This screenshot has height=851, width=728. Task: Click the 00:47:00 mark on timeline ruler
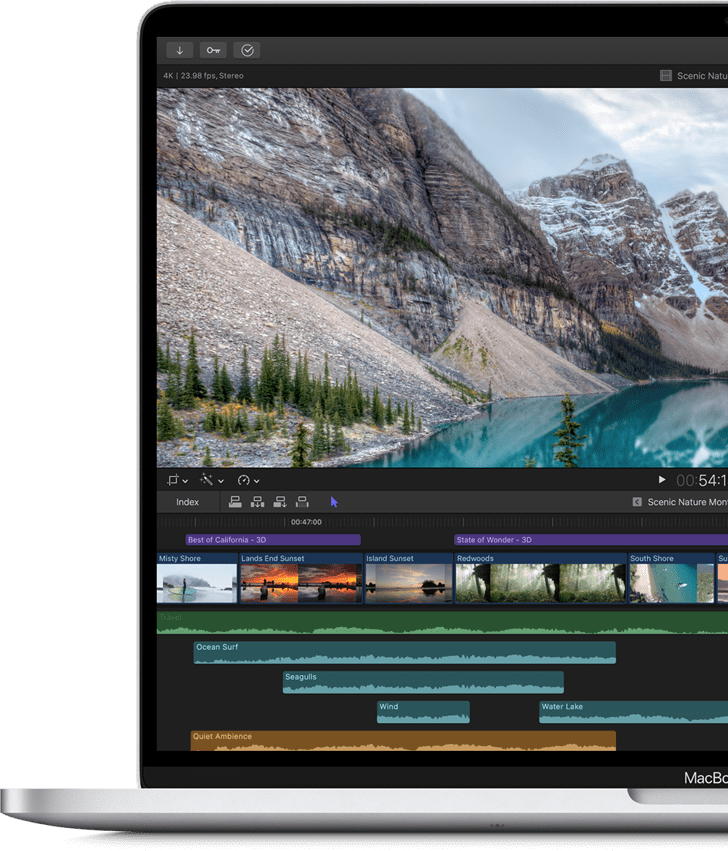pos(306,522)
